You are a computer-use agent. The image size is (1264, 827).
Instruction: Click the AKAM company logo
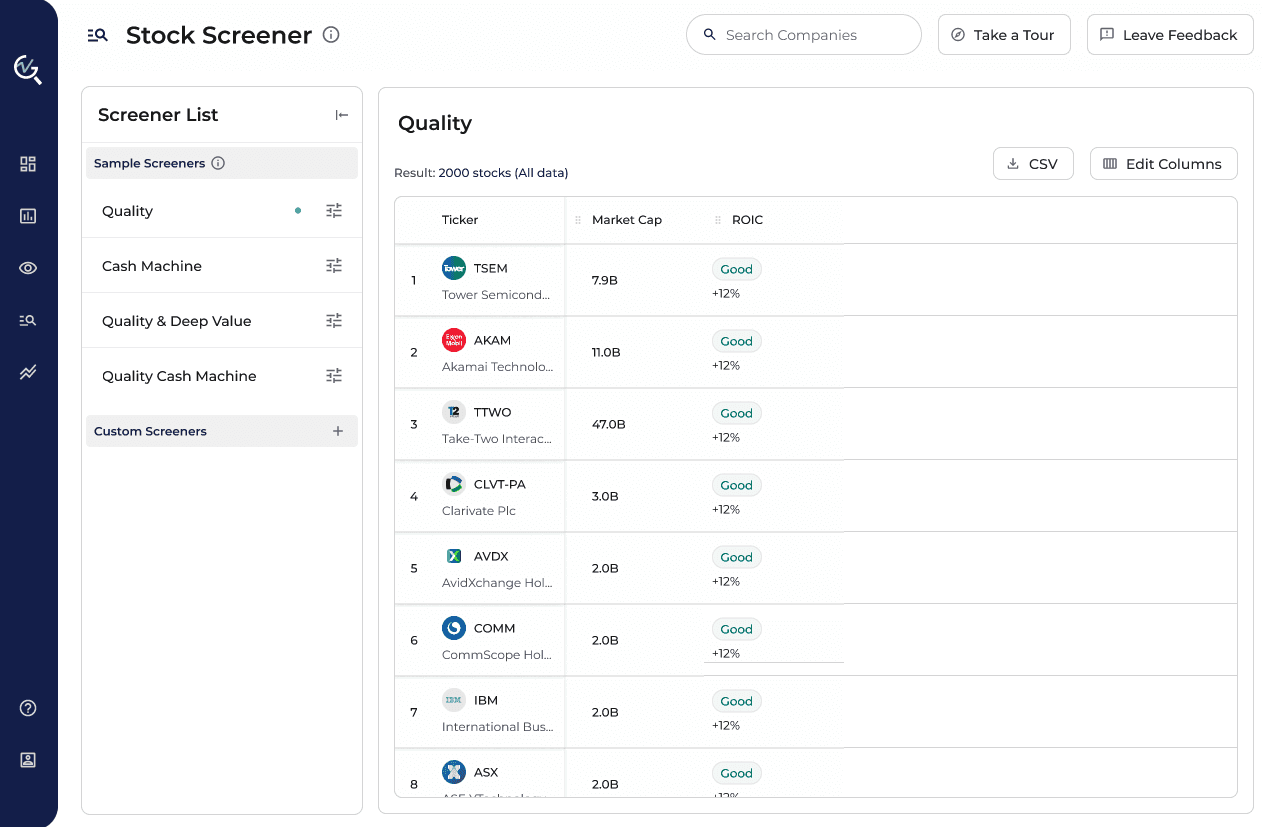(454, 340)
